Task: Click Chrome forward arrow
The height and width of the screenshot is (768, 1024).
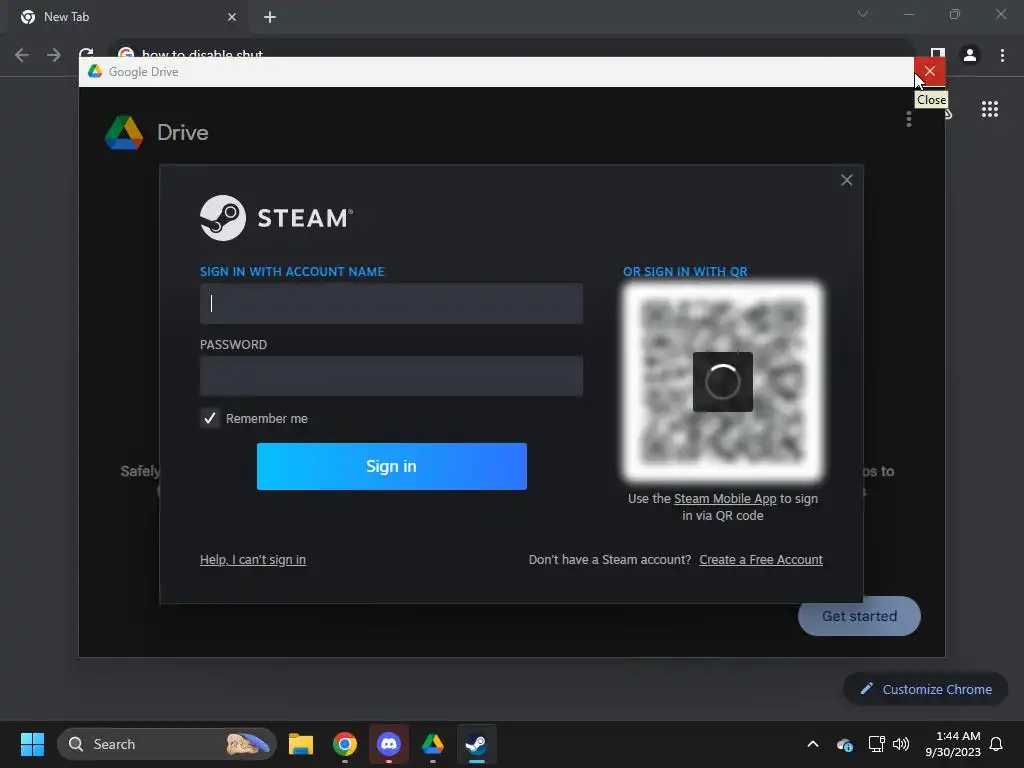Action: coord(54,55)
